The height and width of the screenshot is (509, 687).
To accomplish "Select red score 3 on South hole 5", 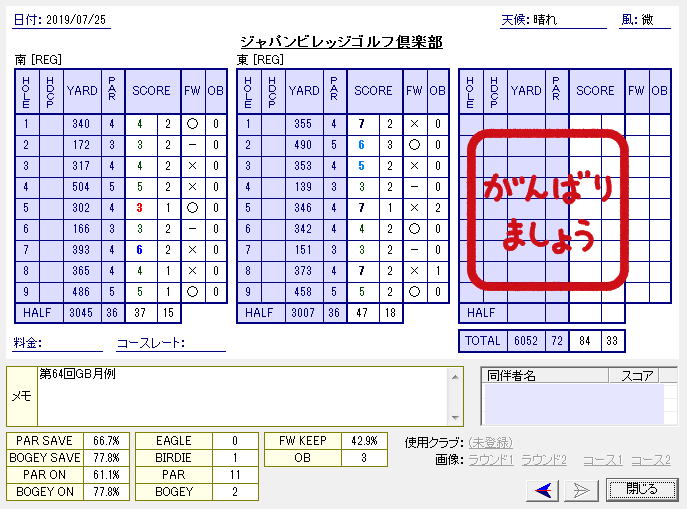I will click(140, 208).
